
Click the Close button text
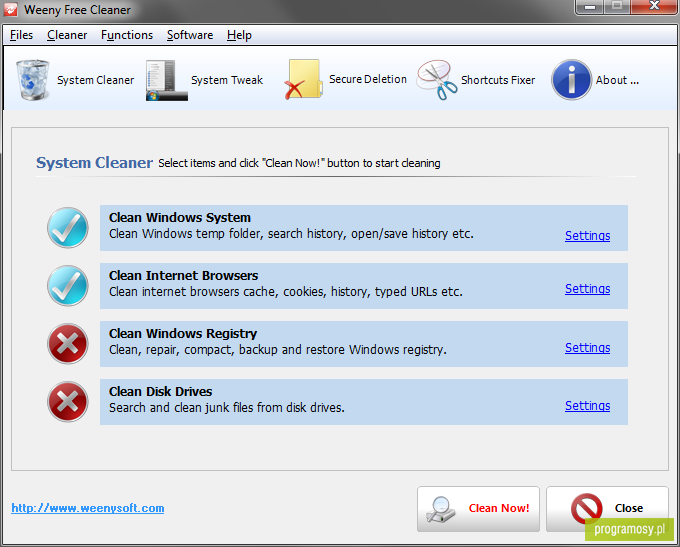click(x=629, y=508)
